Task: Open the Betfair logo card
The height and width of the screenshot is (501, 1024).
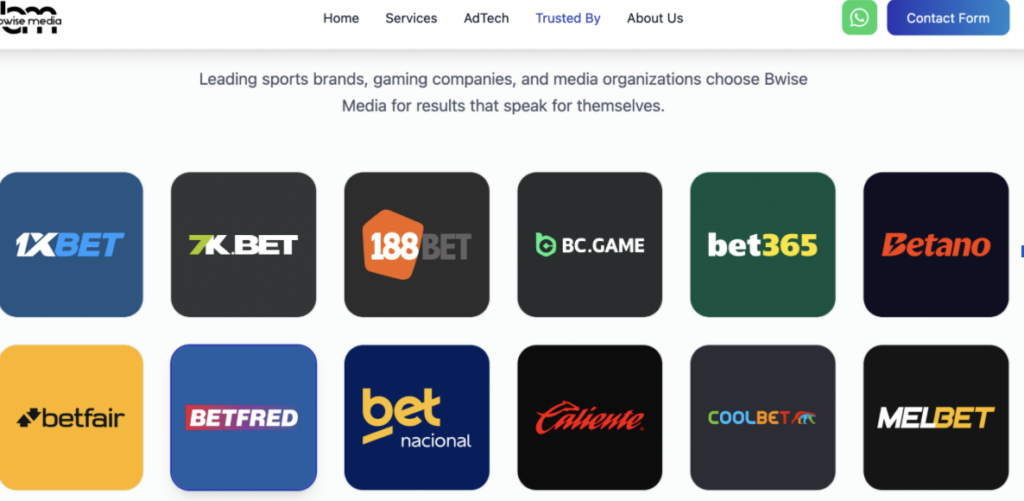Action: (x=70, y=417)
